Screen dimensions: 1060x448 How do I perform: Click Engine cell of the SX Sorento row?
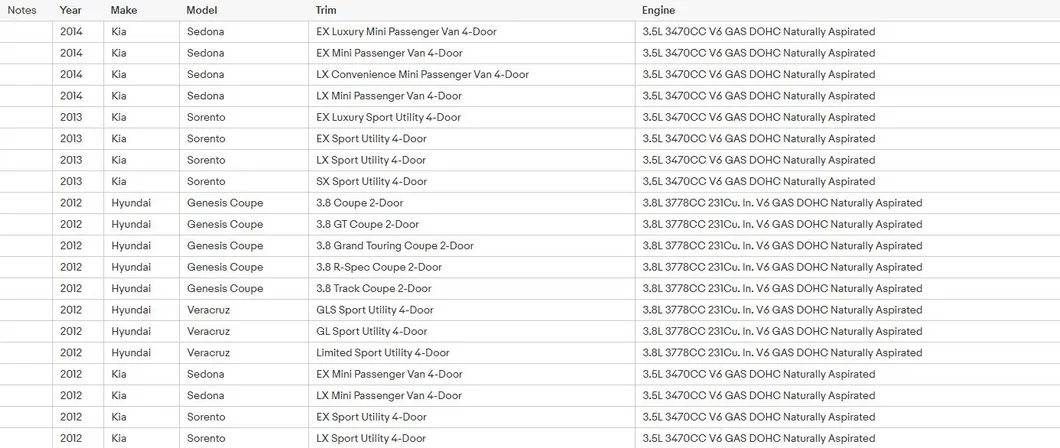pyautogui.click(x=758, y=182)
